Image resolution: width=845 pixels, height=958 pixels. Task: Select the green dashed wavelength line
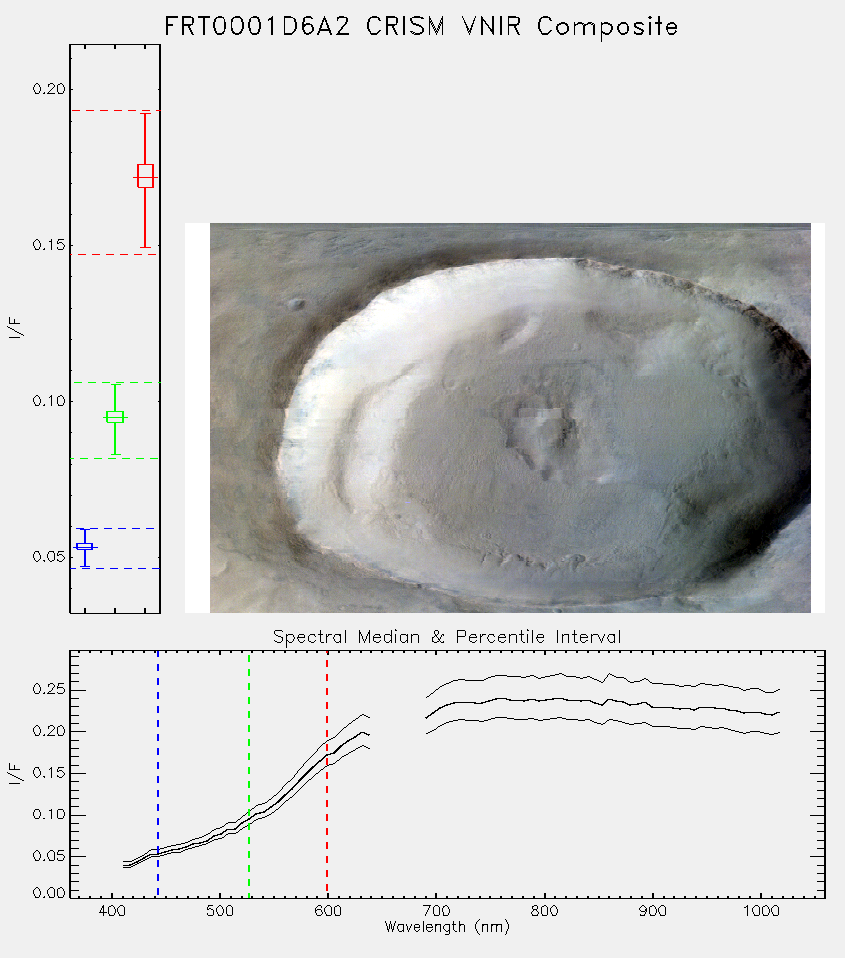[249, 773]
